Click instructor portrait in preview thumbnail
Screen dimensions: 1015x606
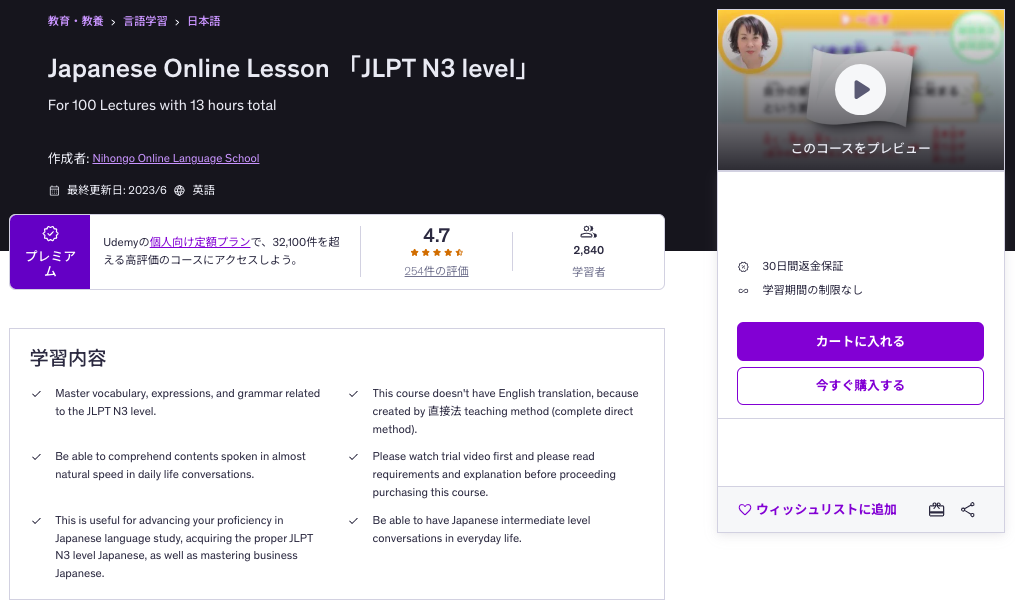[750, 42]
